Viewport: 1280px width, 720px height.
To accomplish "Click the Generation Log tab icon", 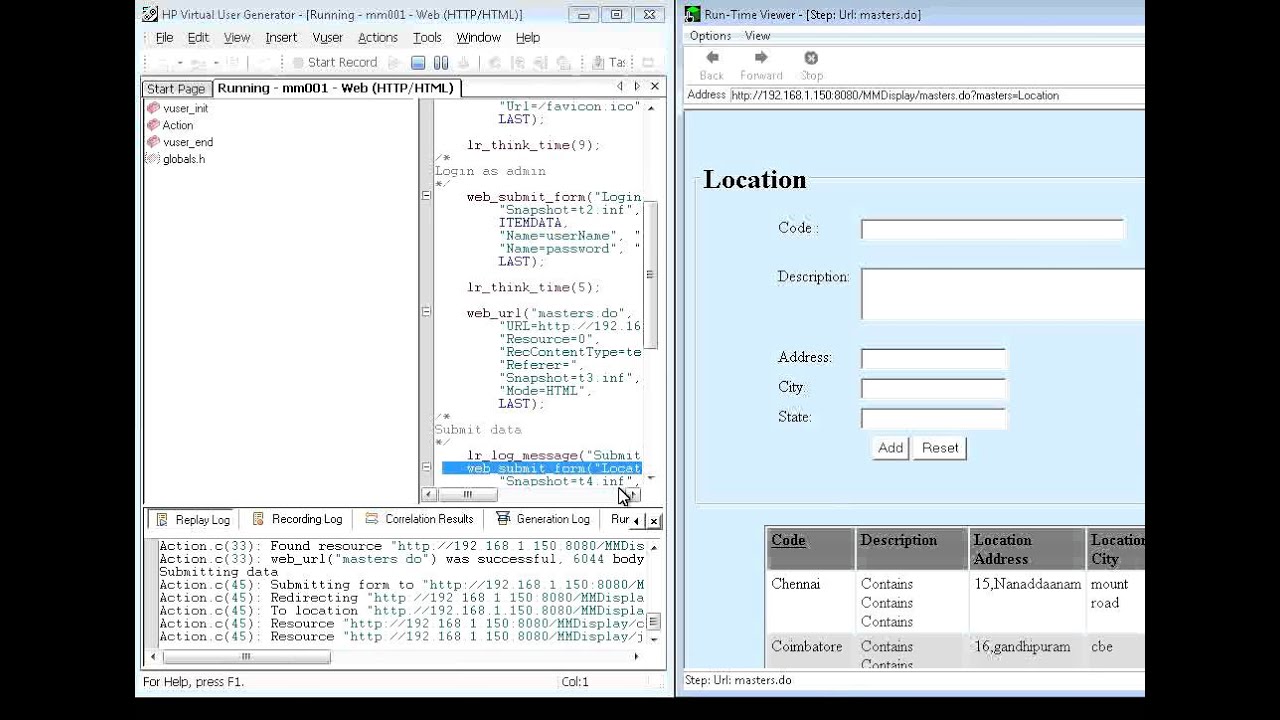I will [503, 519].
